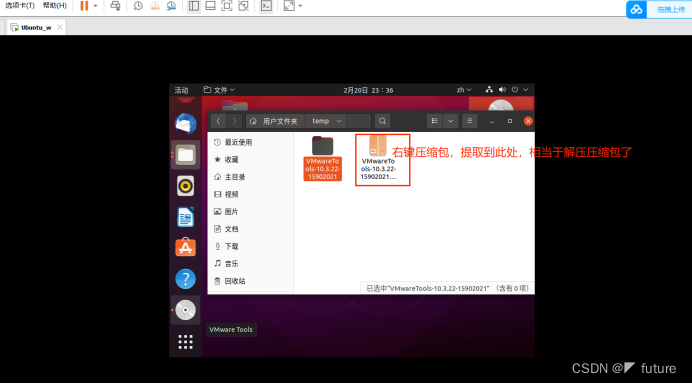Select 文档 documents in sidebar

[x=250, y=229]
